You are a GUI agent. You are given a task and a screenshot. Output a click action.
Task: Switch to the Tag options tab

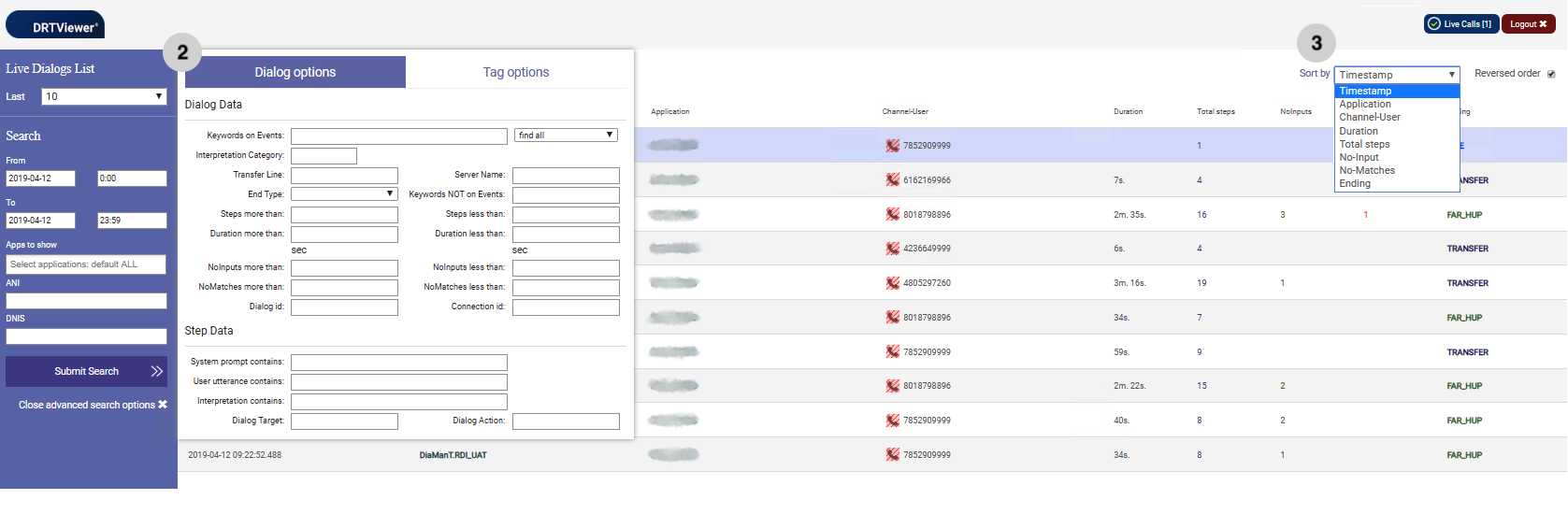click(515, 72)
